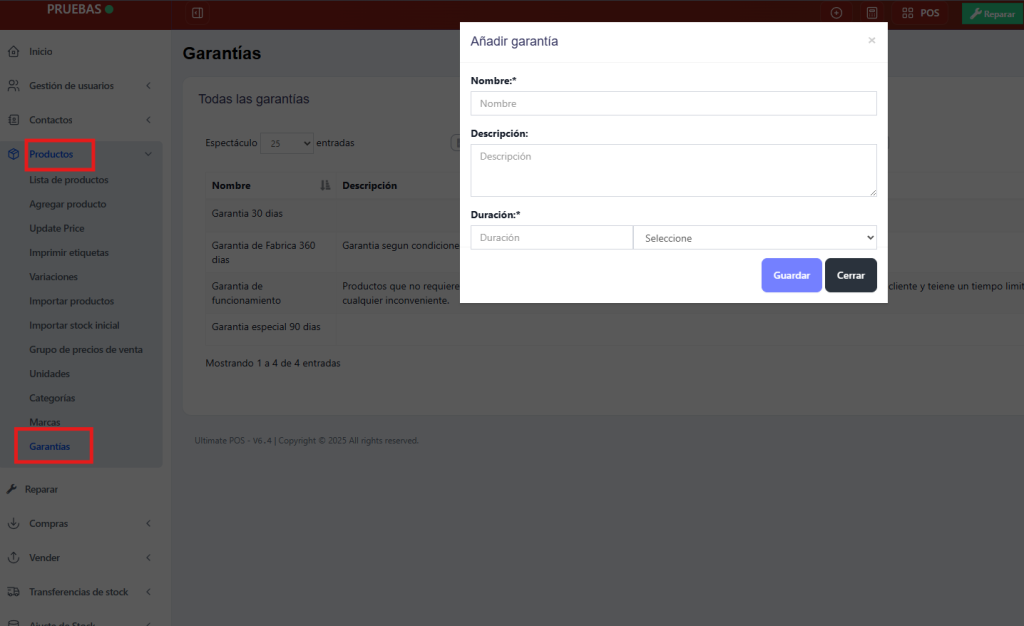Click the Transferencias de stock truck icon
1024x626 pixels.
pyautogui.click(x=13, y=592)
